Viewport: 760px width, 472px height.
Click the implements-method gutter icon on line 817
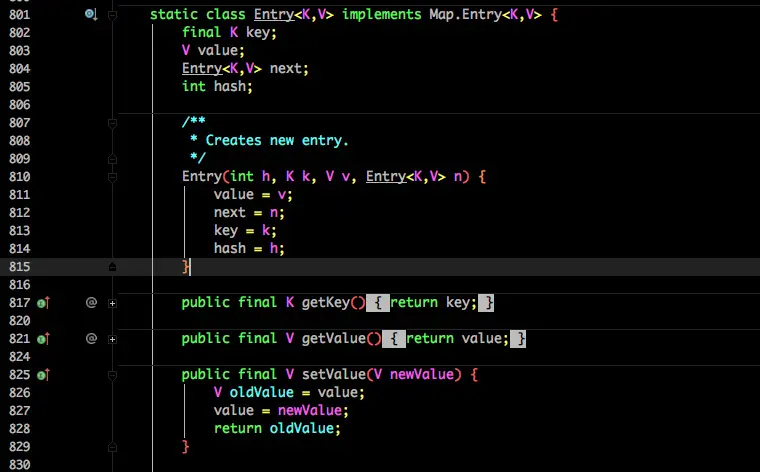point(43,303)
